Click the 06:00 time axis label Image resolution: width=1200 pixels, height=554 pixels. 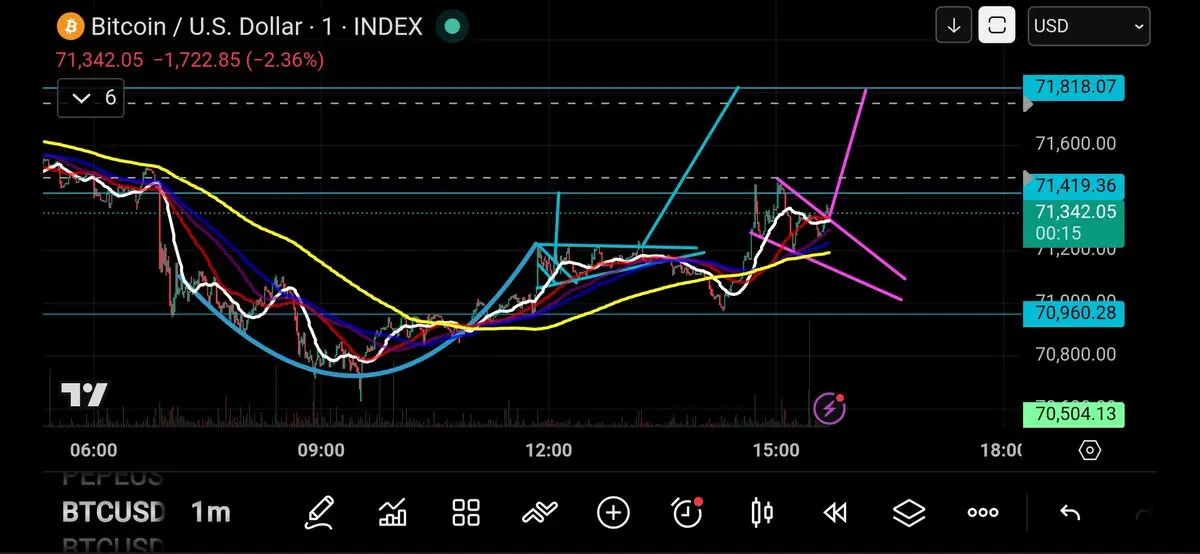pyautogui.click(x=95, y=450)
